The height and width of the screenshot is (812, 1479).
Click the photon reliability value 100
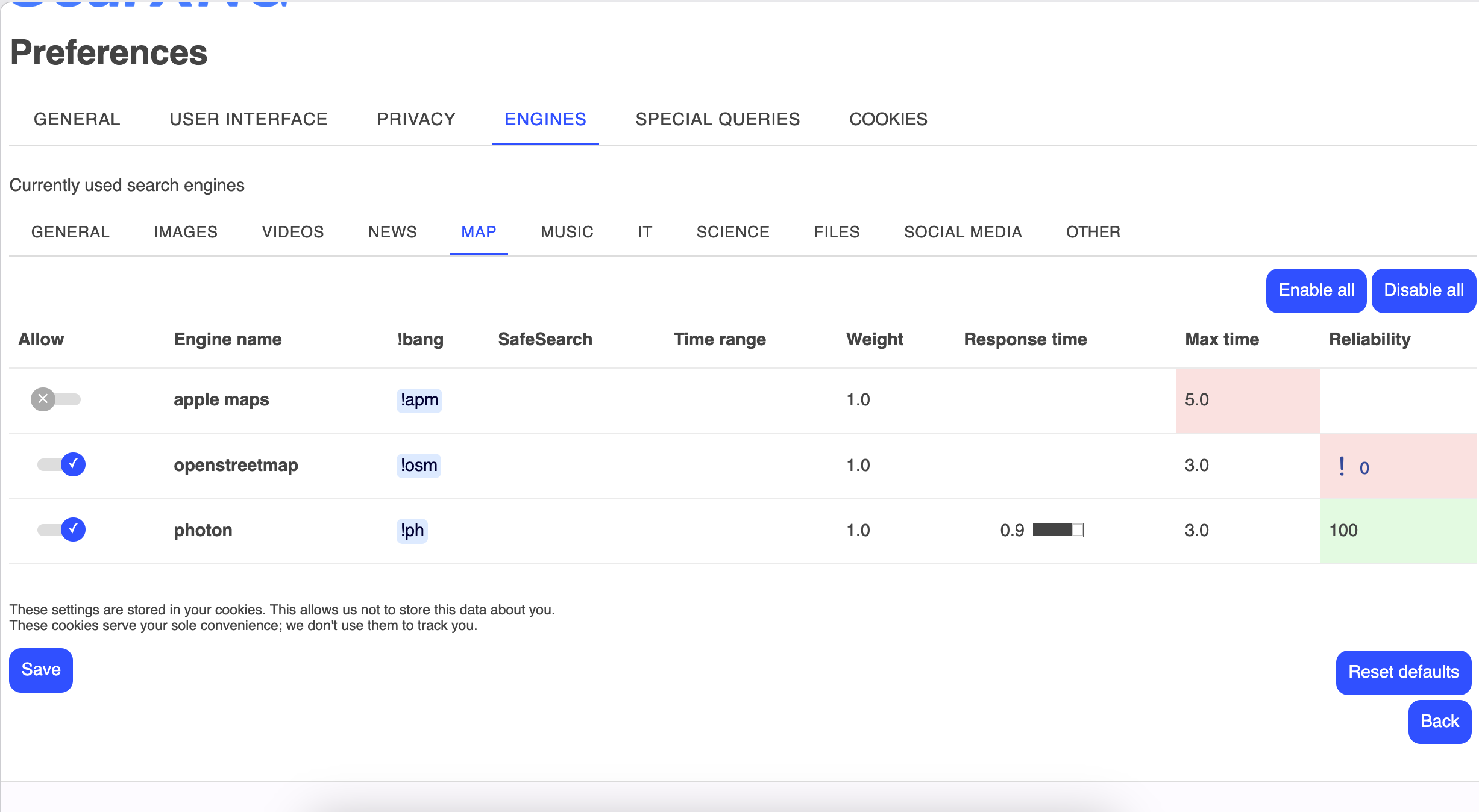[1343, 530]
